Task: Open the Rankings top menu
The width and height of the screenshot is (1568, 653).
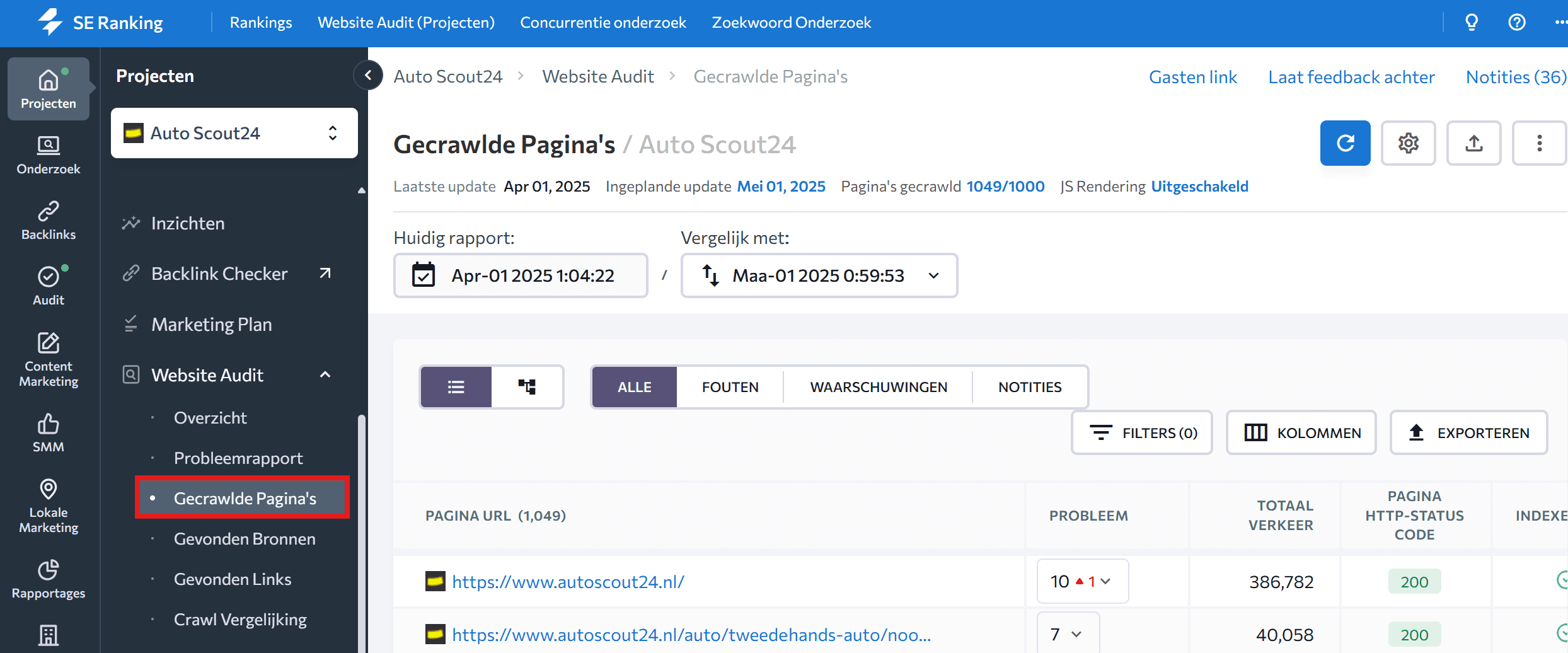Action: [261, 23]
